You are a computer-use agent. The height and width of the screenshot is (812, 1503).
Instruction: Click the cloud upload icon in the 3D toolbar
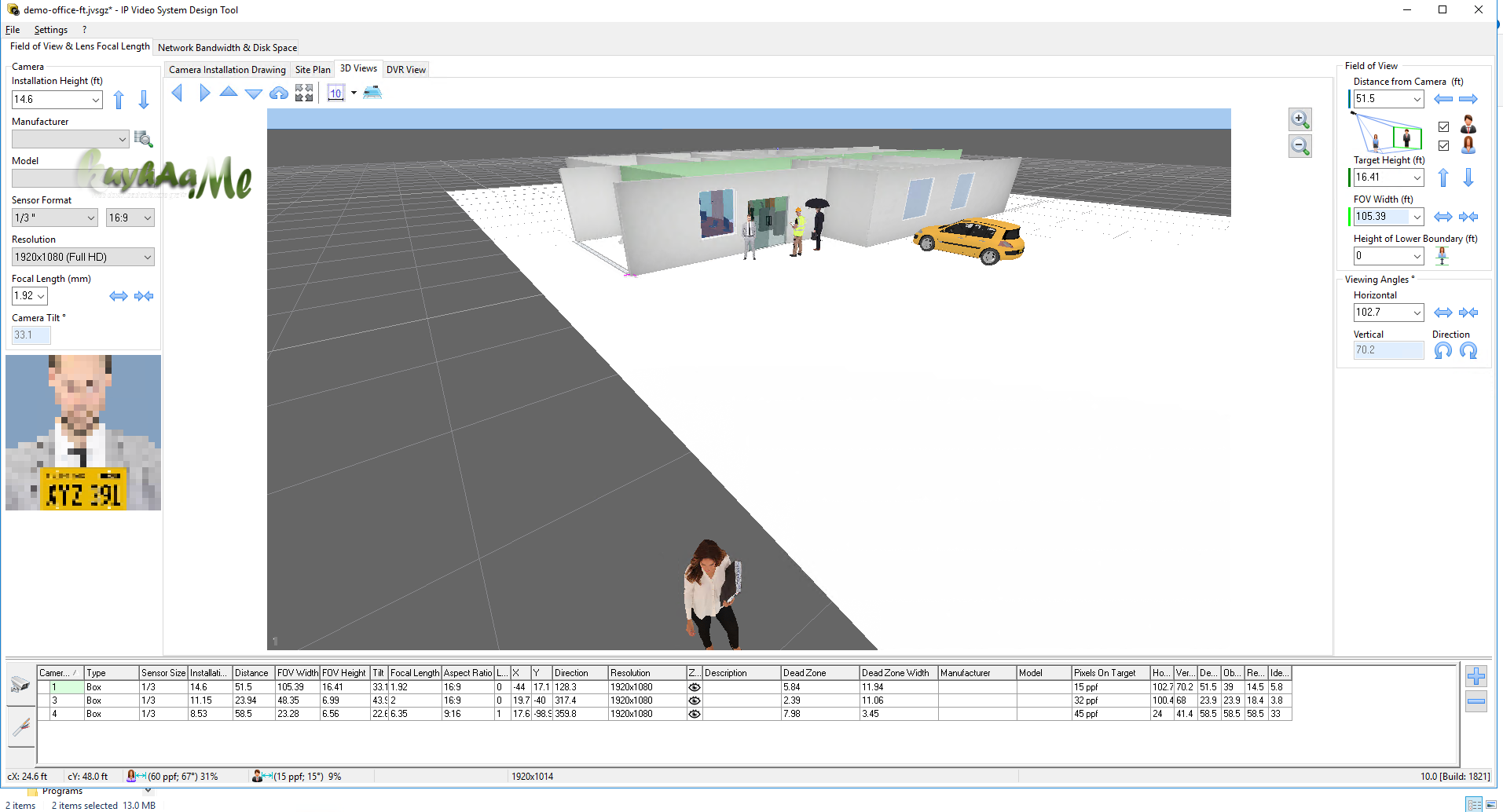(279, 93)
